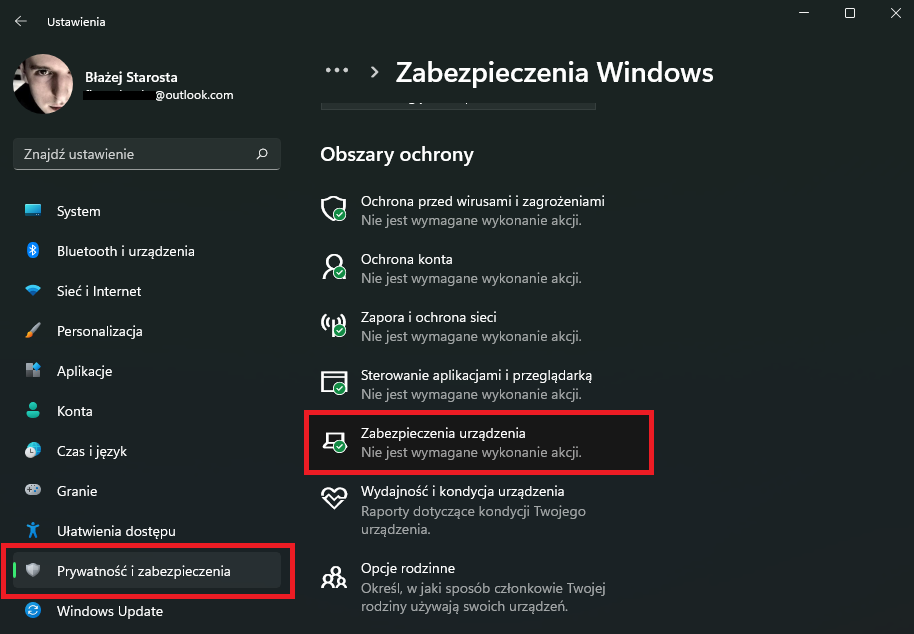
Task: Go back with the arrow button
Action: (21, 22)
